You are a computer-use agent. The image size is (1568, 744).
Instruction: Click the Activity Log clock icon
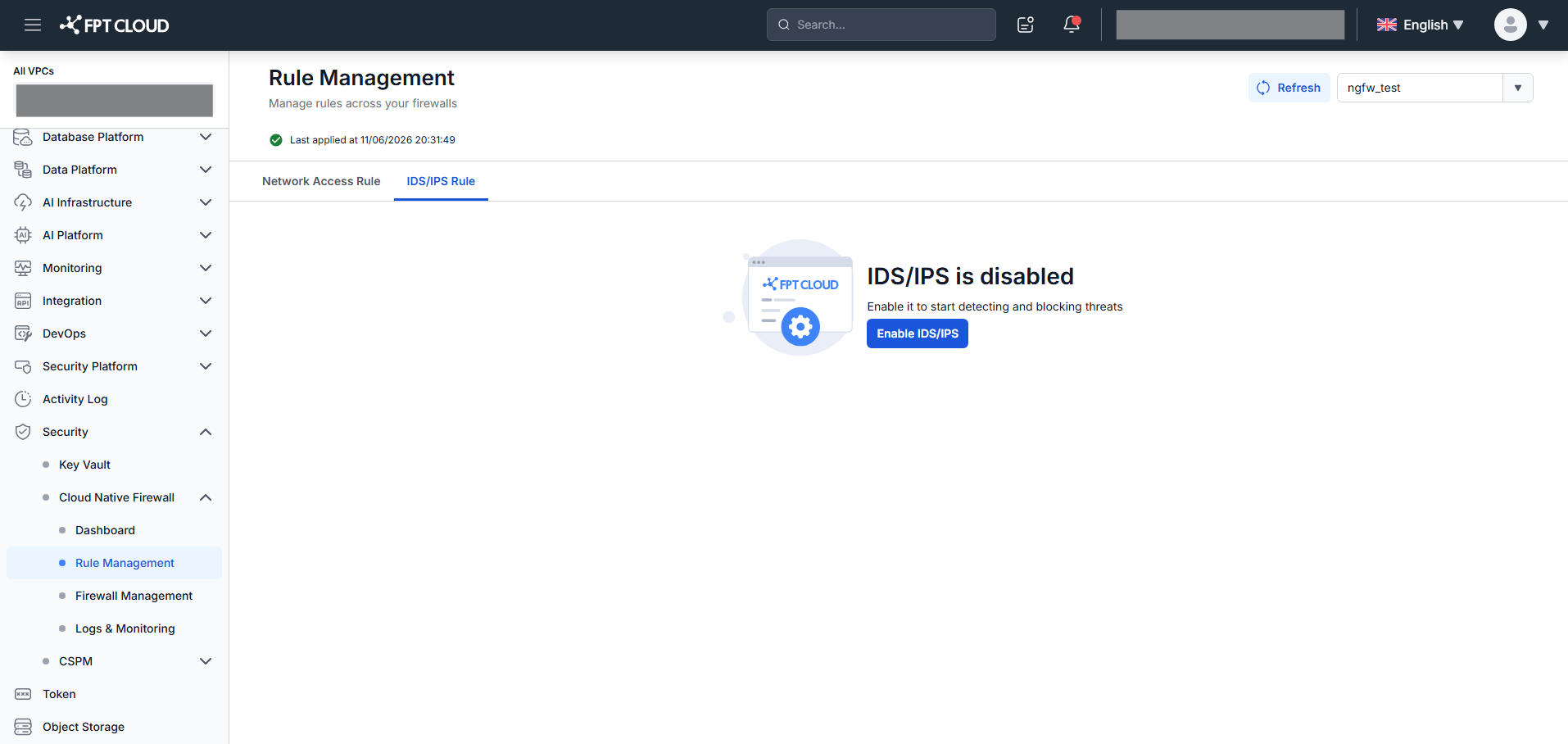pos(23,399)
